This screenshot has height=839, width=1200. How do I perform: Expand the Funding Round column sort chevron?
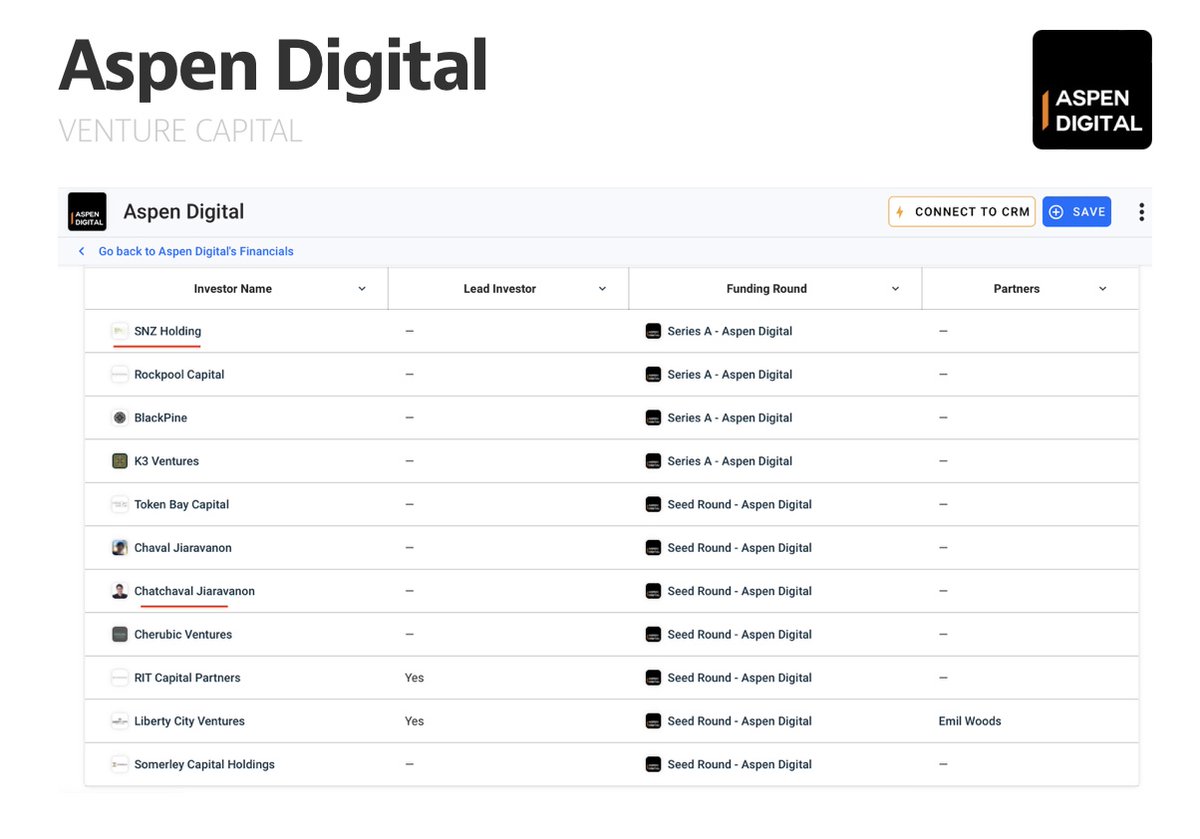tap(895, 289)
